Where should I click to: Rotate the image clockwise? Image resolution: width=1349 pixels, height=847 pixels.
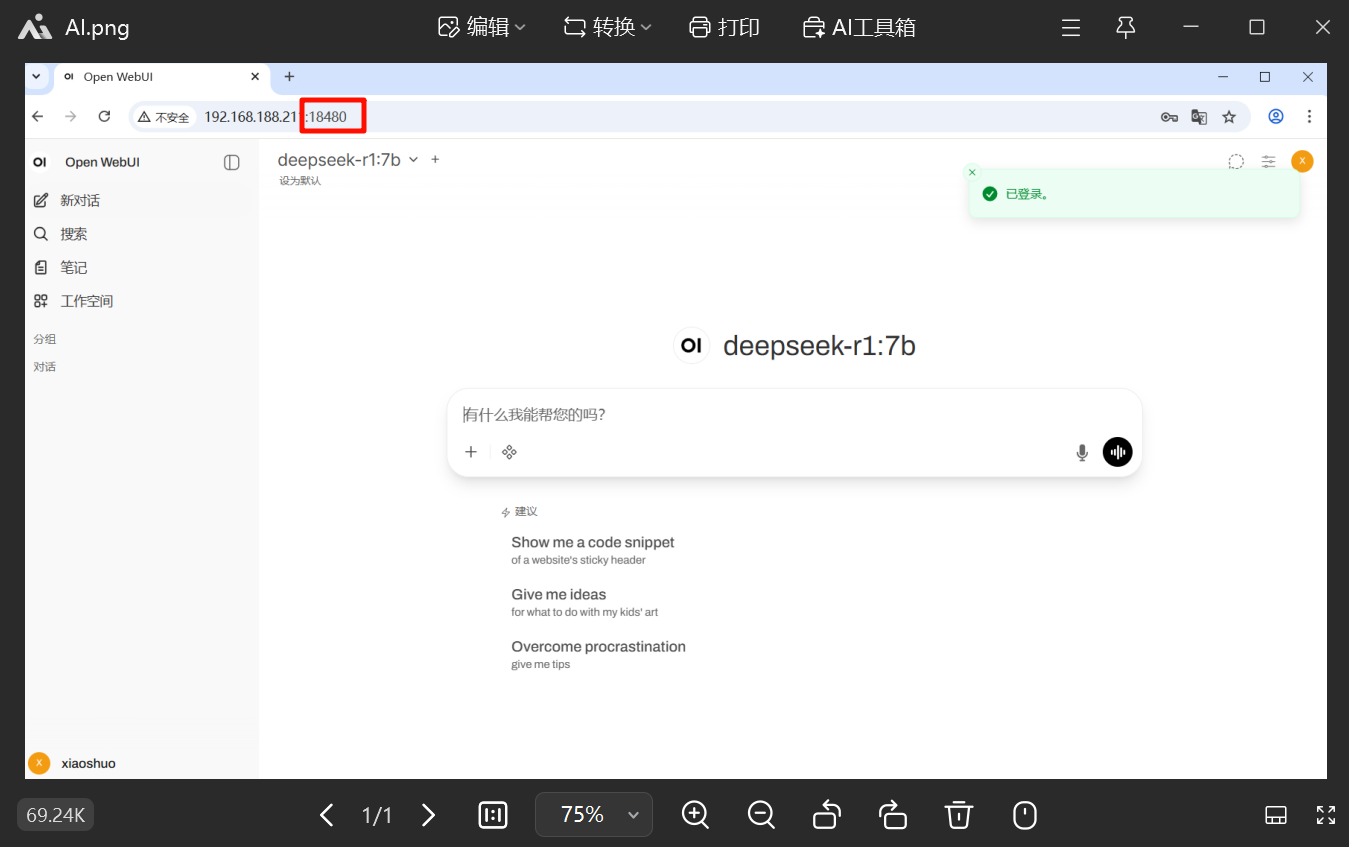(x=892, y=815)
